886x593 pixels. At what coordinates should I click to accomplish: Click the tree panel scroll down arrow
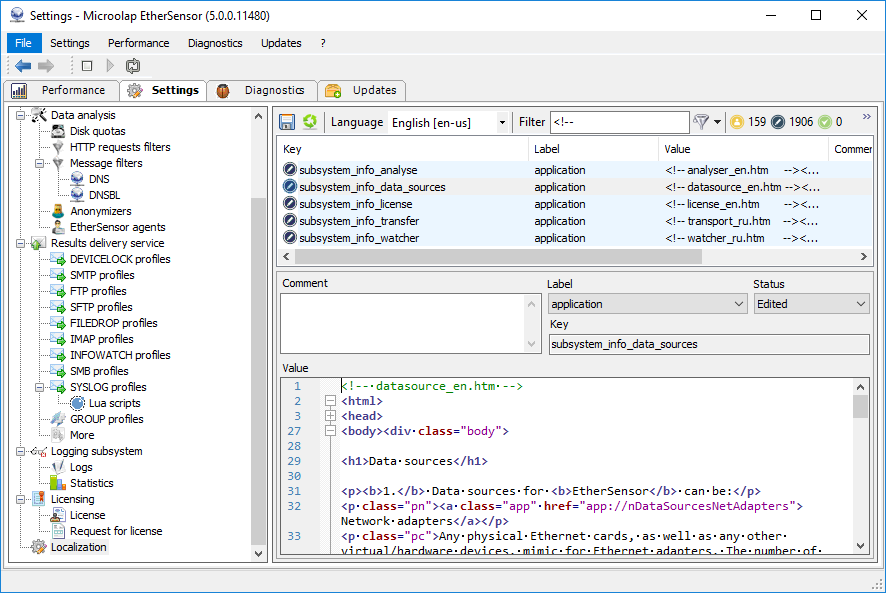click(x=258, y=554)
